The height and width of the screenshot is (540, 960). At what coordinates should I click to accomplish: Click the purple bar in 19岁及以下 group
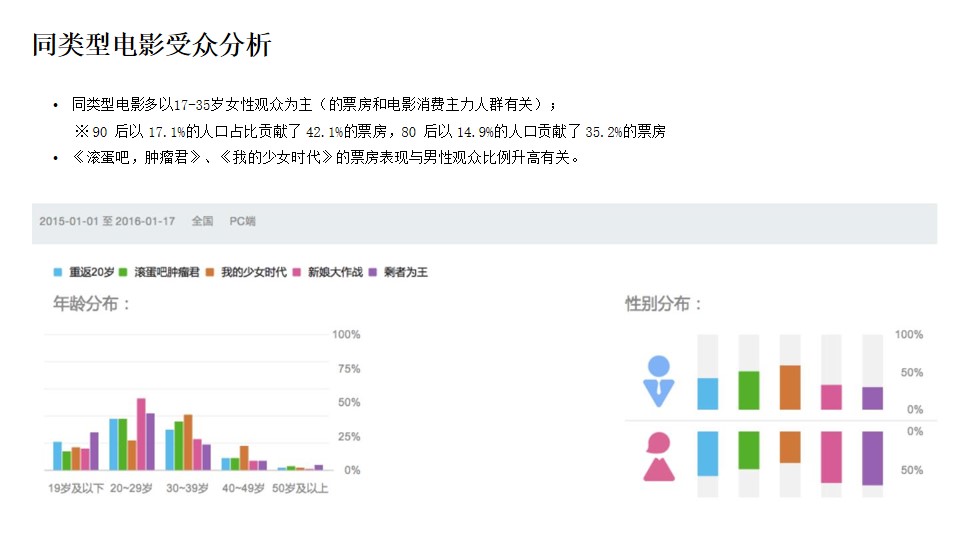pos(94,451)
